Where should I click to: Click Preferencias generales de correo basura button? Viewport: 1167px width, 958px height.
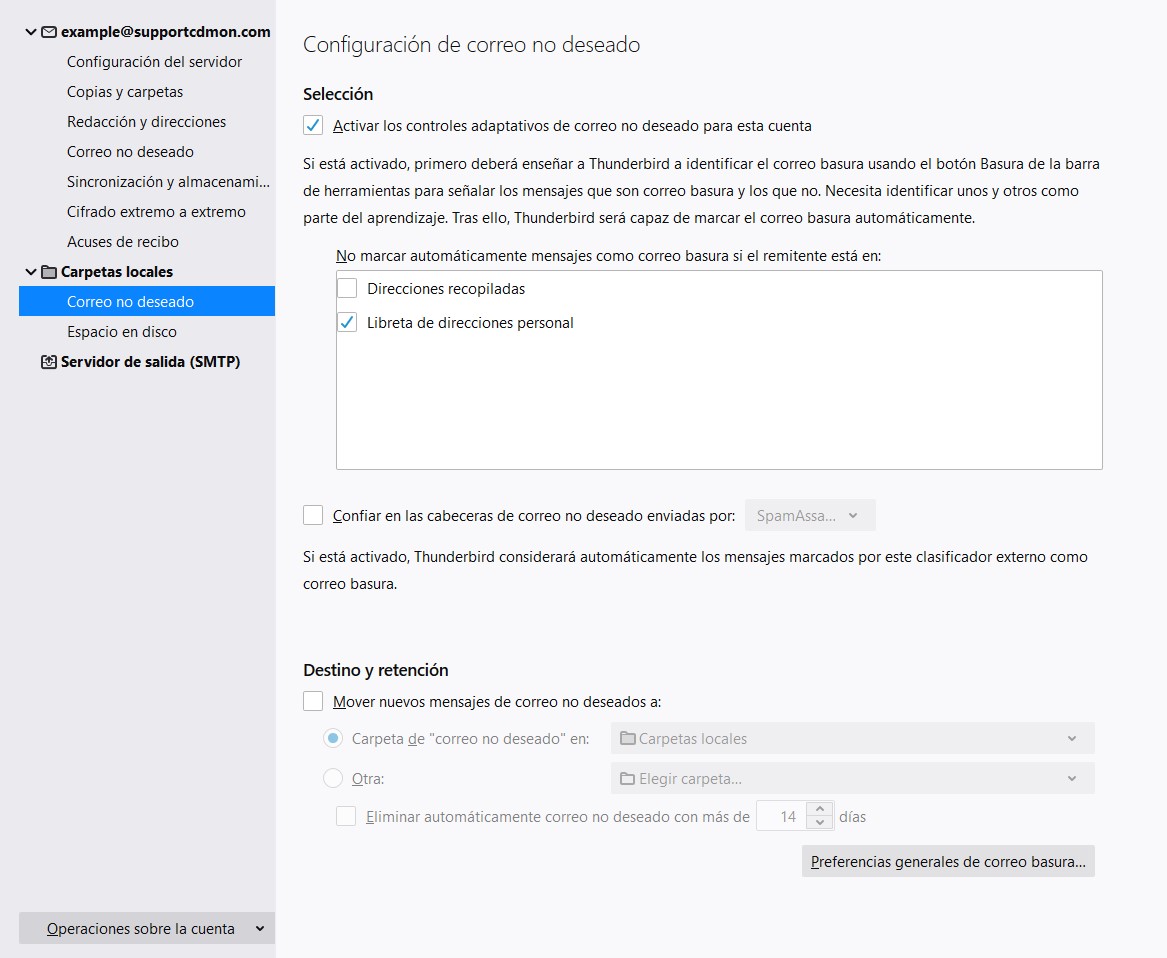pos(947,862)
